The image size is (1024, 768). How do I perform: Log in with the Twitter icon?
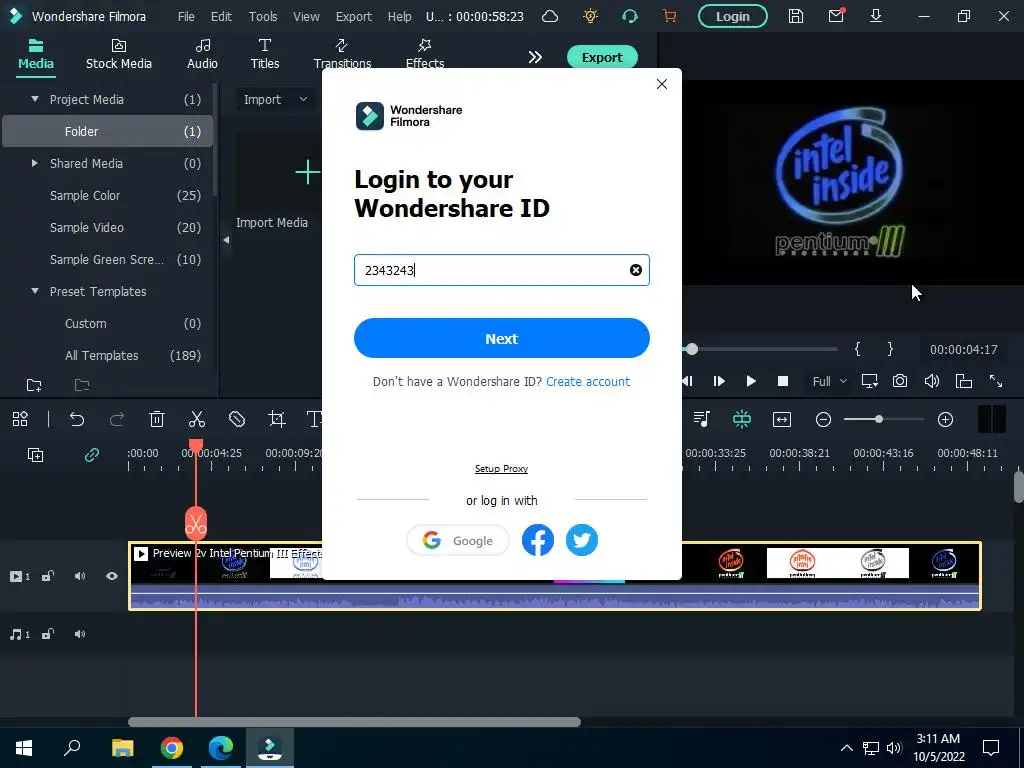tap(581, 540)
